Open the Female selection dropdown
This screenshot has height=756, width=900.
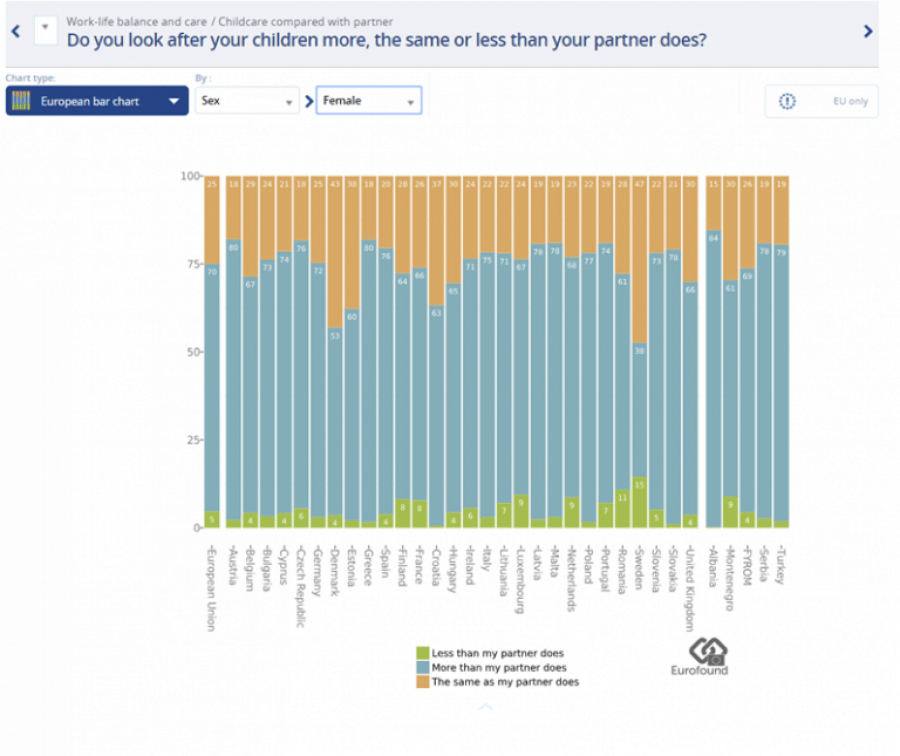pyautogui.click(x=368, y=101)
